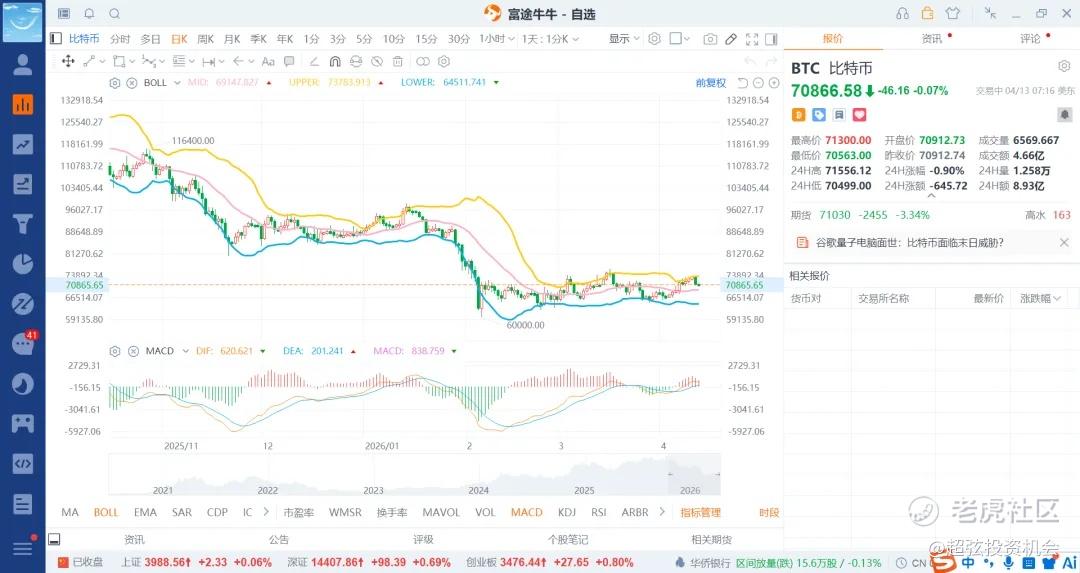
Task: Open the 1小时 timeframe dropdown
Action: 496,39
